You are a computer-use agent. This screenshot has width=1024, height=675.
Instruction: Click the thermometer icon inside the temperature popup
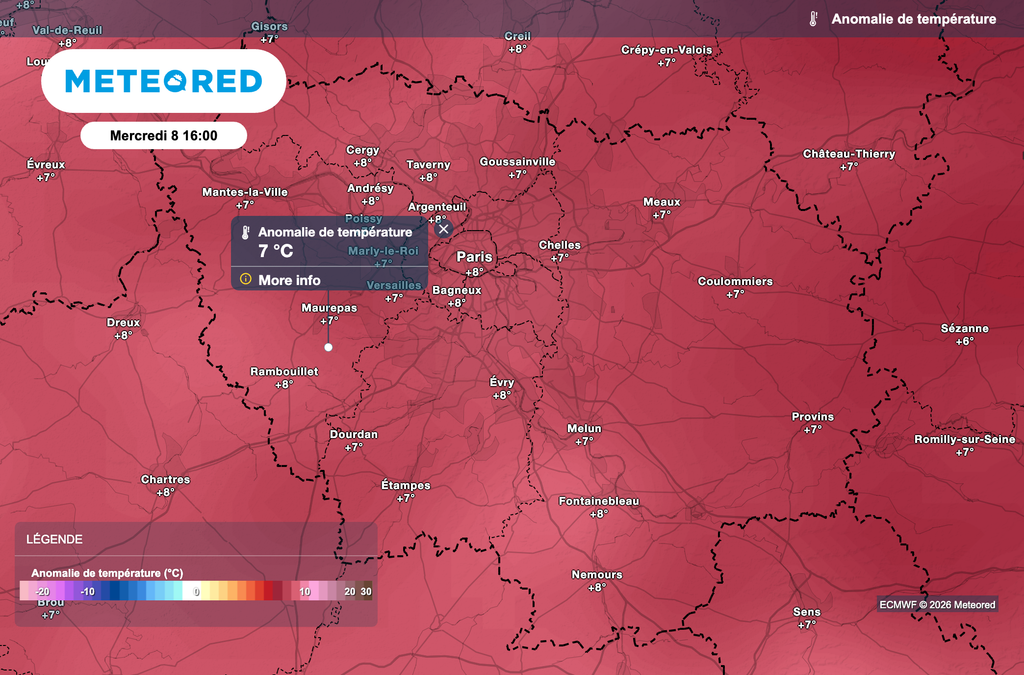[243, 232]
